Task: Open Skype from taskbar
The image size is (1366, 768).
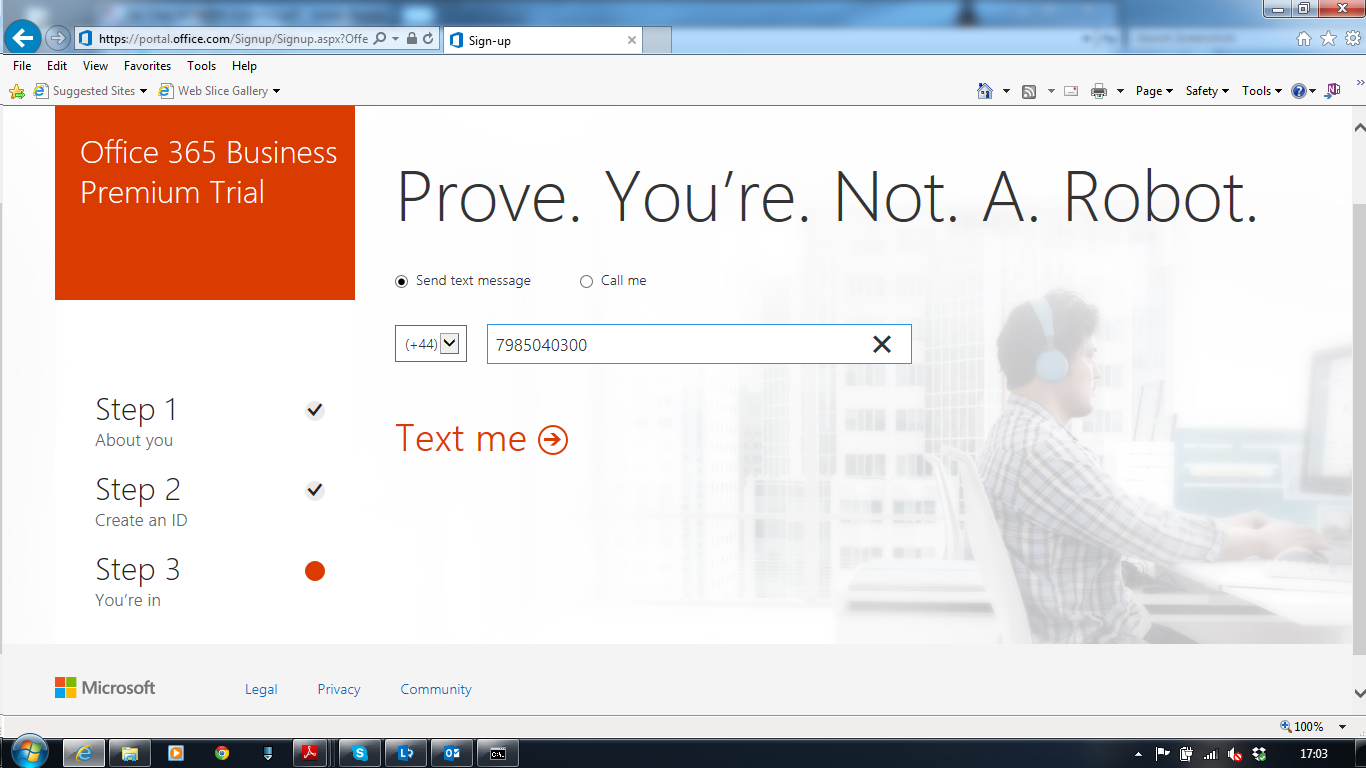Action: tap(360, 753)
